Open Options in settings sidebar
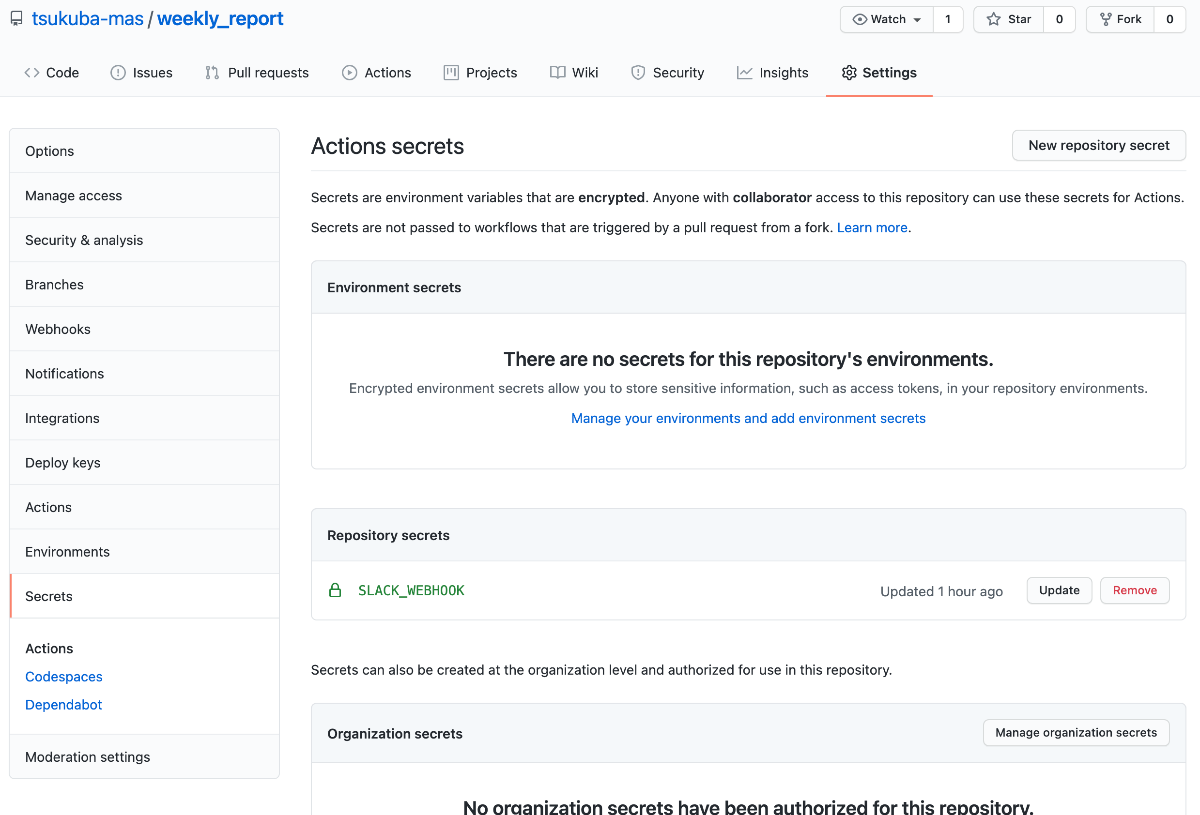The width and height of the screenshot is (1200, 815). 144,151
